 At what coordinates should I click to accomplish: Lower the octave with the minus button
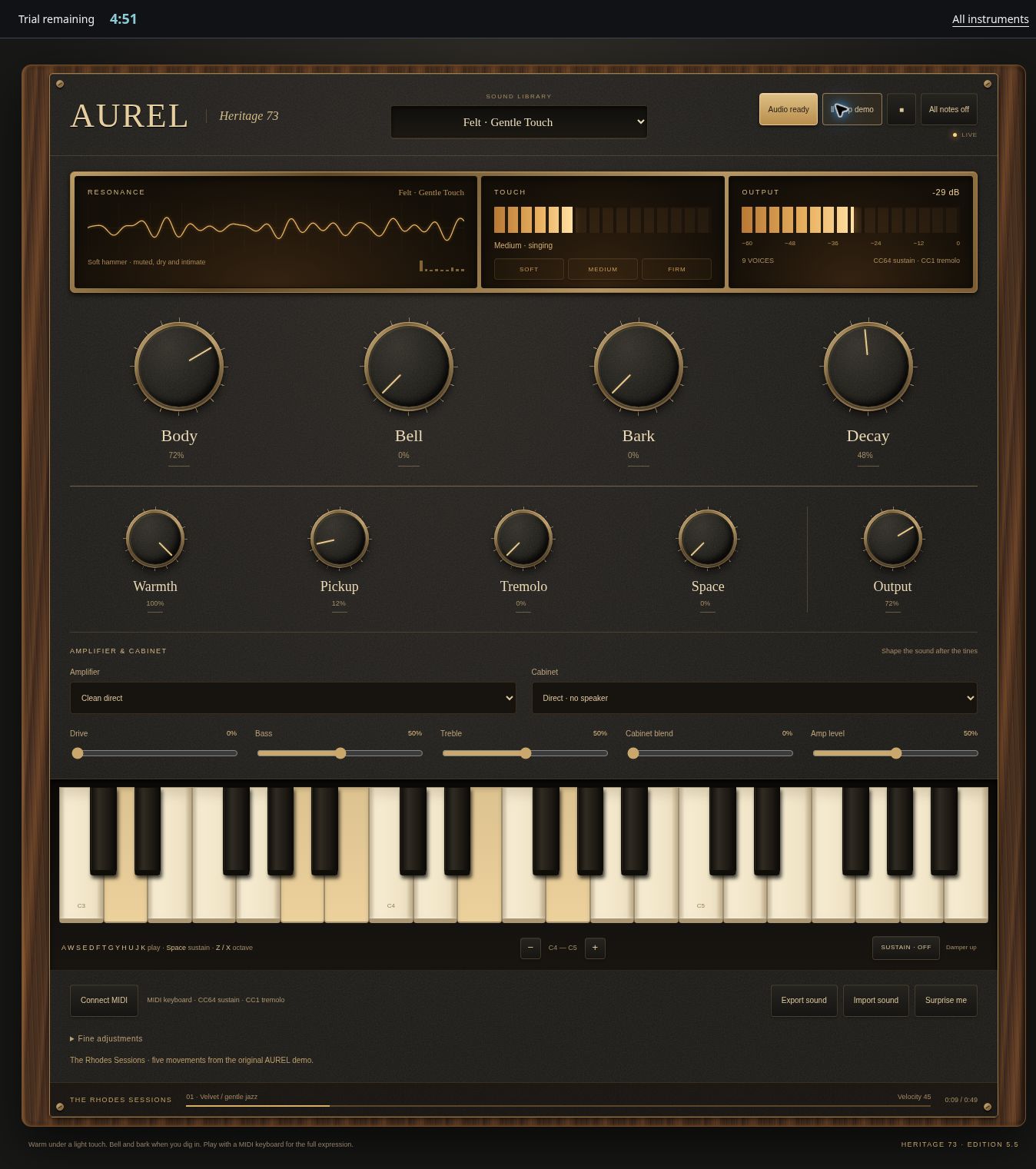tap(530, 948)
